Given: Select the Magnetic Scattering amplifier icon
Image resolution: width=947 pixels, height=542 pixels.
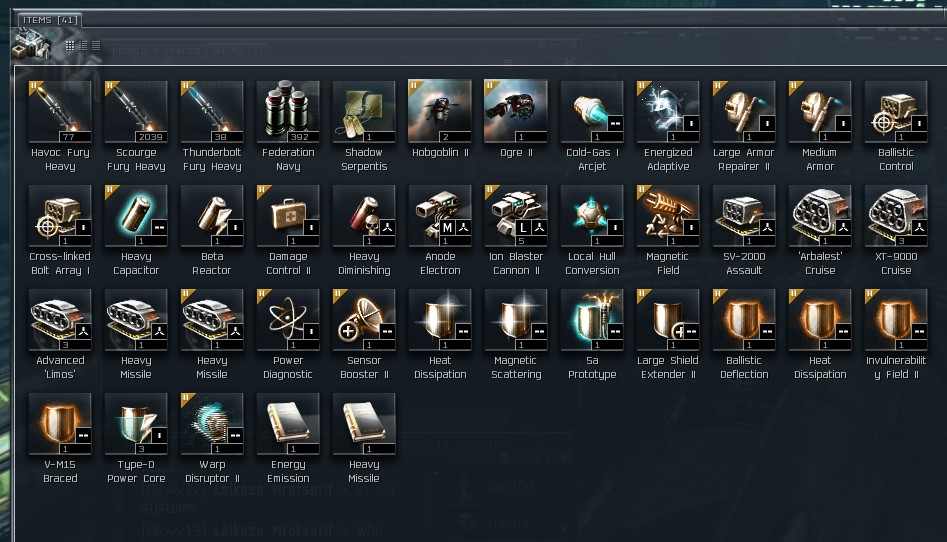Looking at the screenshot, I should [516, 320].
